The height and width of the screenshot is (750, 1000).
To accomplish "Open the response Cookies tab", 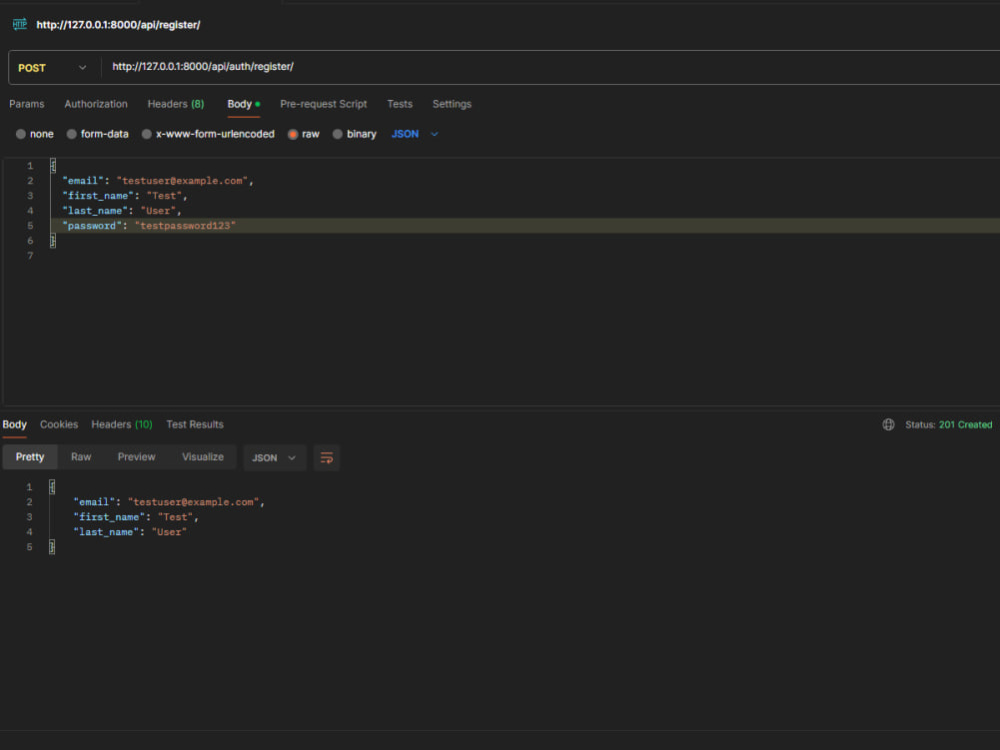I will point(59,425).
